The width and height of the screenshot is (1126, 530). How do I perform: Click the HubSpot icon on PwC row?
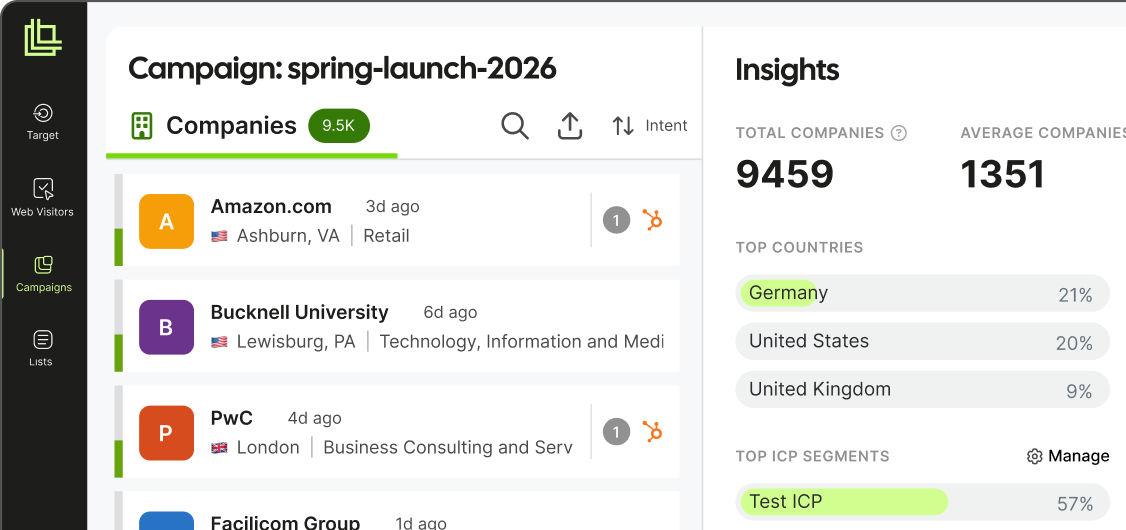(652, 432)
